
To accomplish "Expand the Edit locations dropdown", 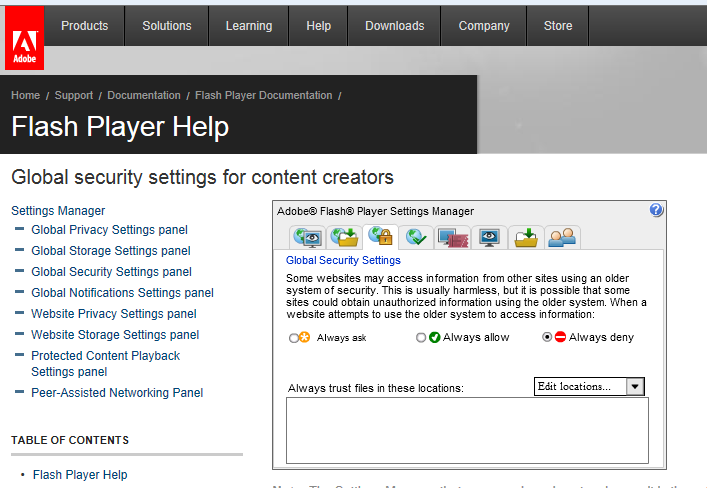I will (x=635, y=387).
